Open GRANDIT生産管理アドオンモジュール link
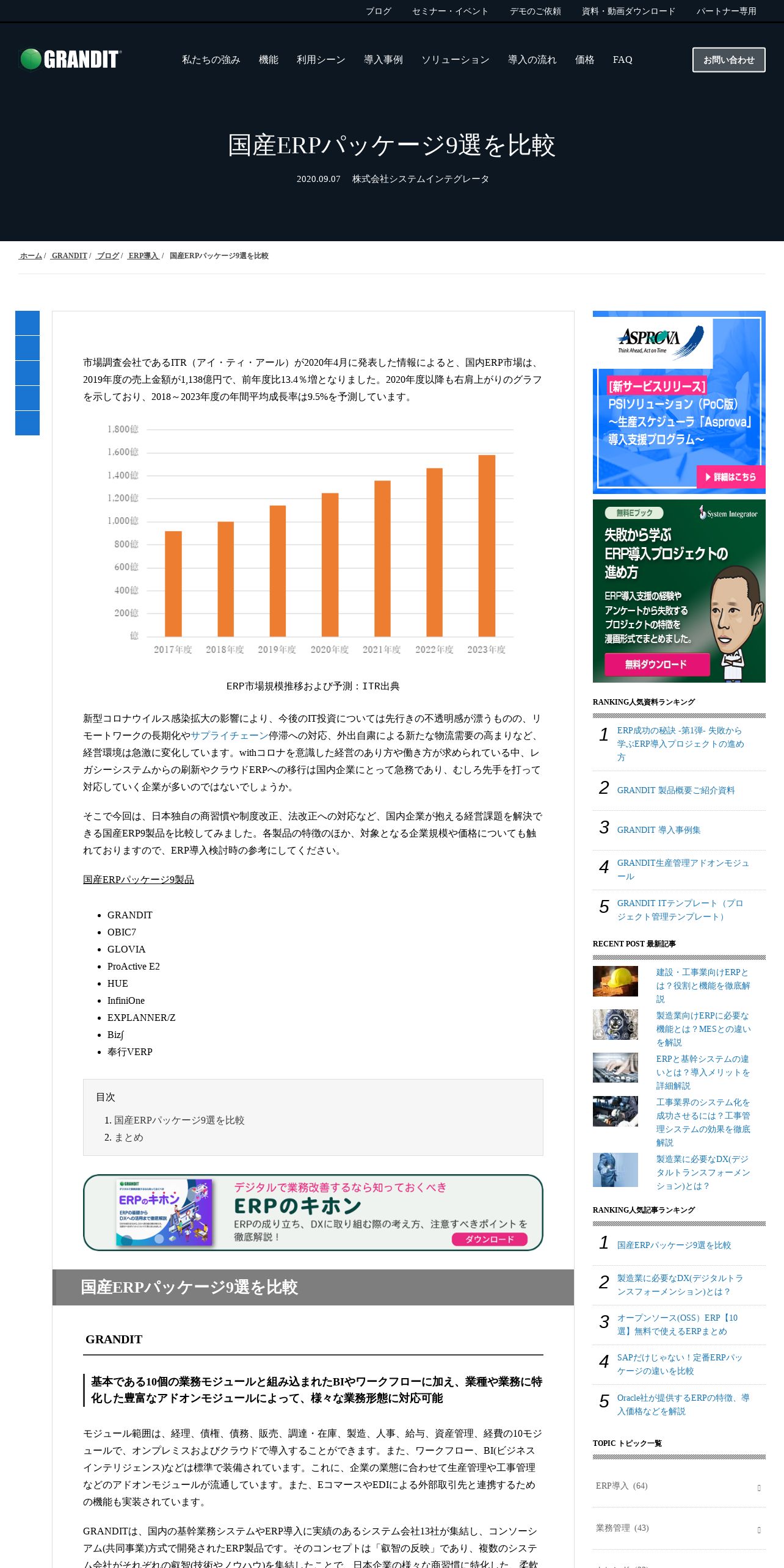784x1568 pixels. (x=683, y=869)
